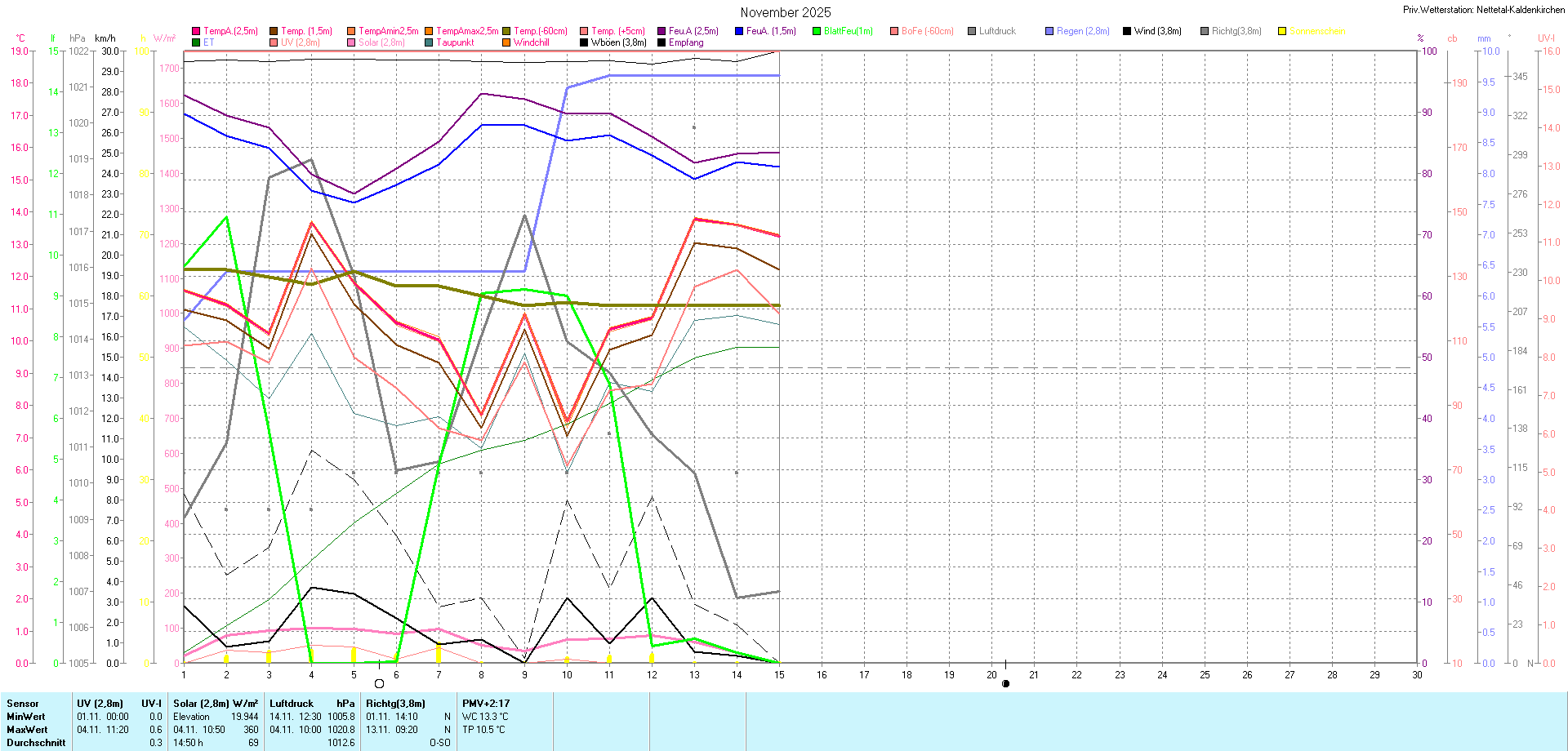Select the Luftdruck legend label
Viewport: 1568px width, 751px height.
click(997, 31)
